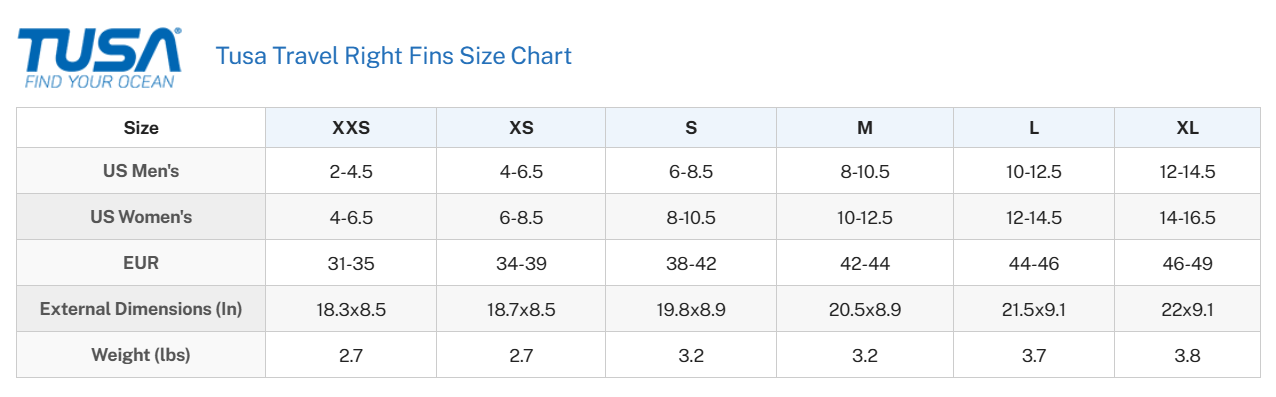Select the Tusa Travel Right Fins Size Chart title

tap(393, 55)
